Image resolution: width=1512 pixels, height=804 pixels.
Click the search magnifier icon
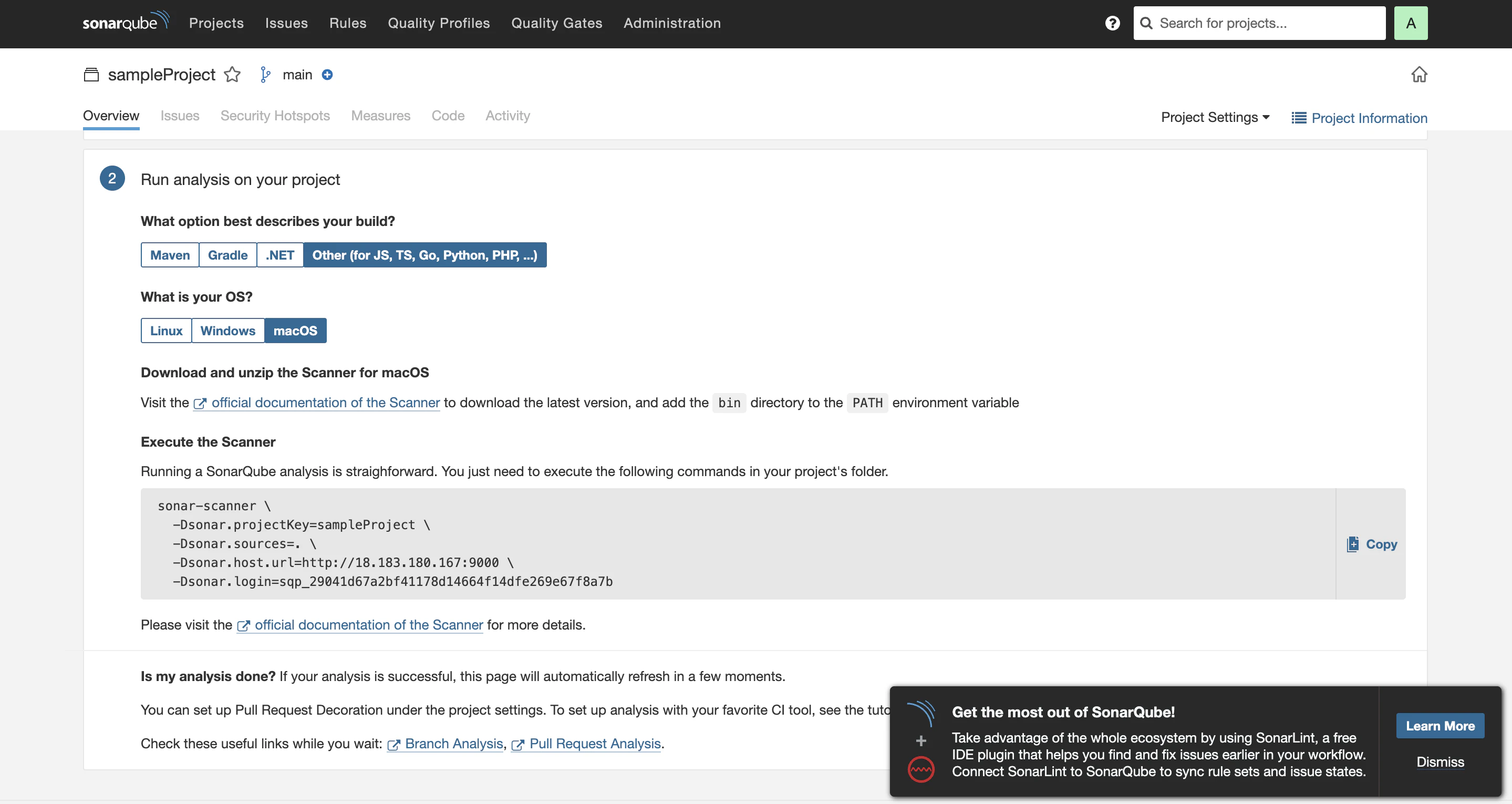click(1146, 23)
